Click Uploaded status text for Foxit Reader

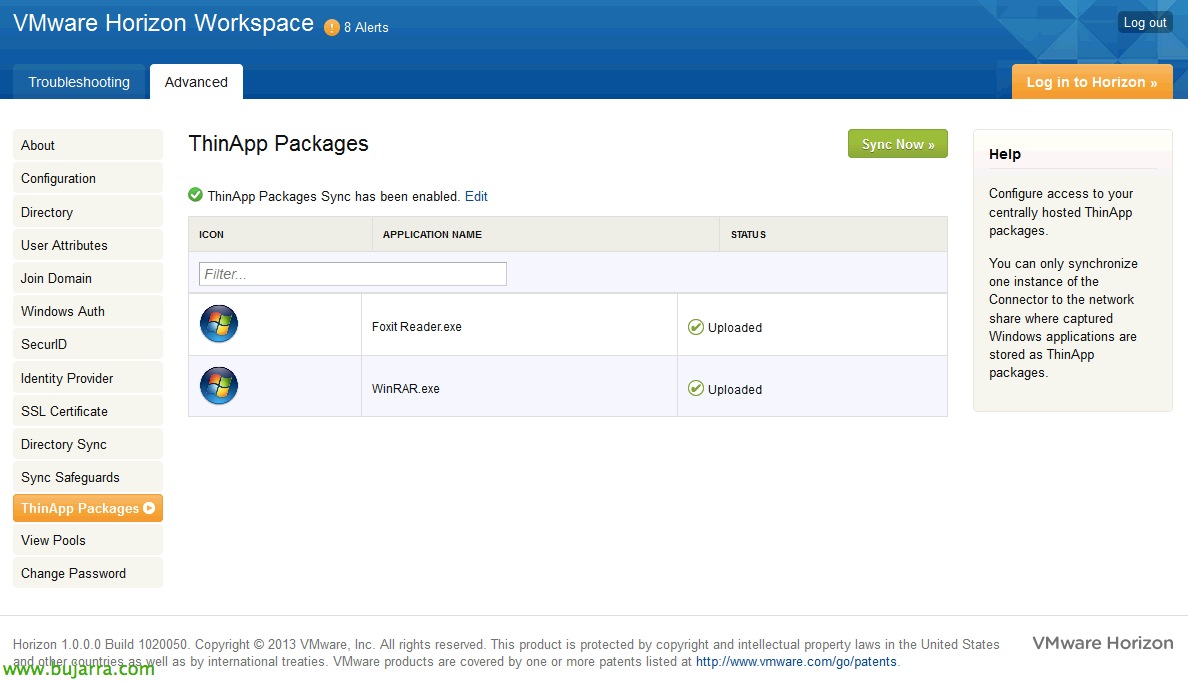(735, 327)
